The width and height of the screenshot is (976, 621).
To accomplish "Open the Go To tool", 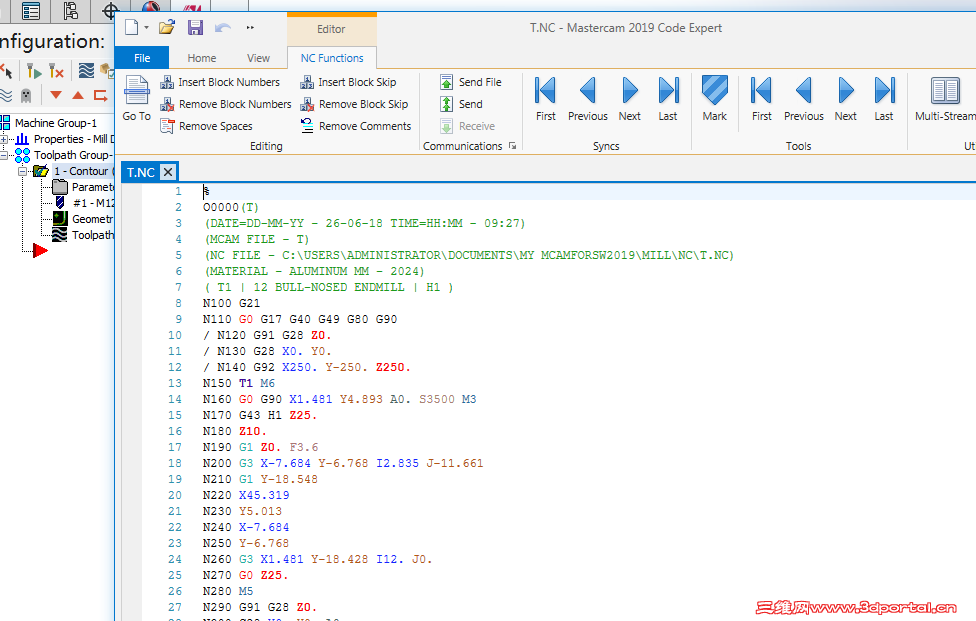I will tap(136, 98).
